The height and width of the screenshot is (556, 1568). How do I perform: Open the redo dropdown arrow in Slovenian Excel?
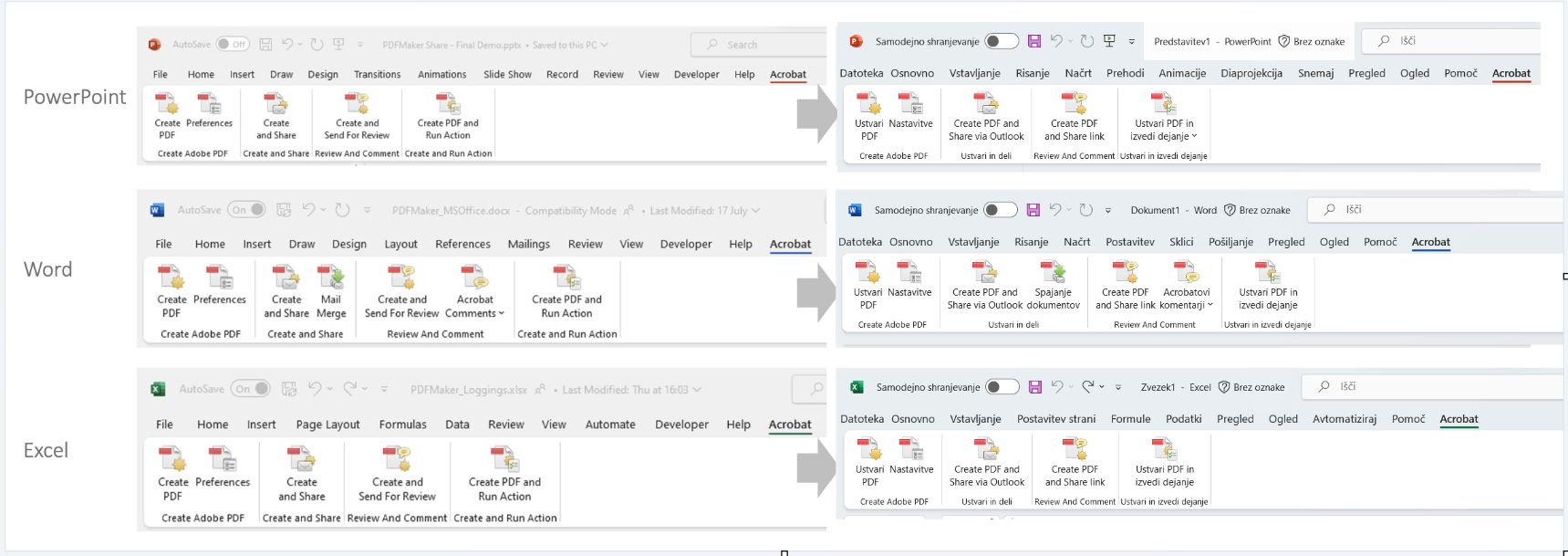pos(1102,387)
